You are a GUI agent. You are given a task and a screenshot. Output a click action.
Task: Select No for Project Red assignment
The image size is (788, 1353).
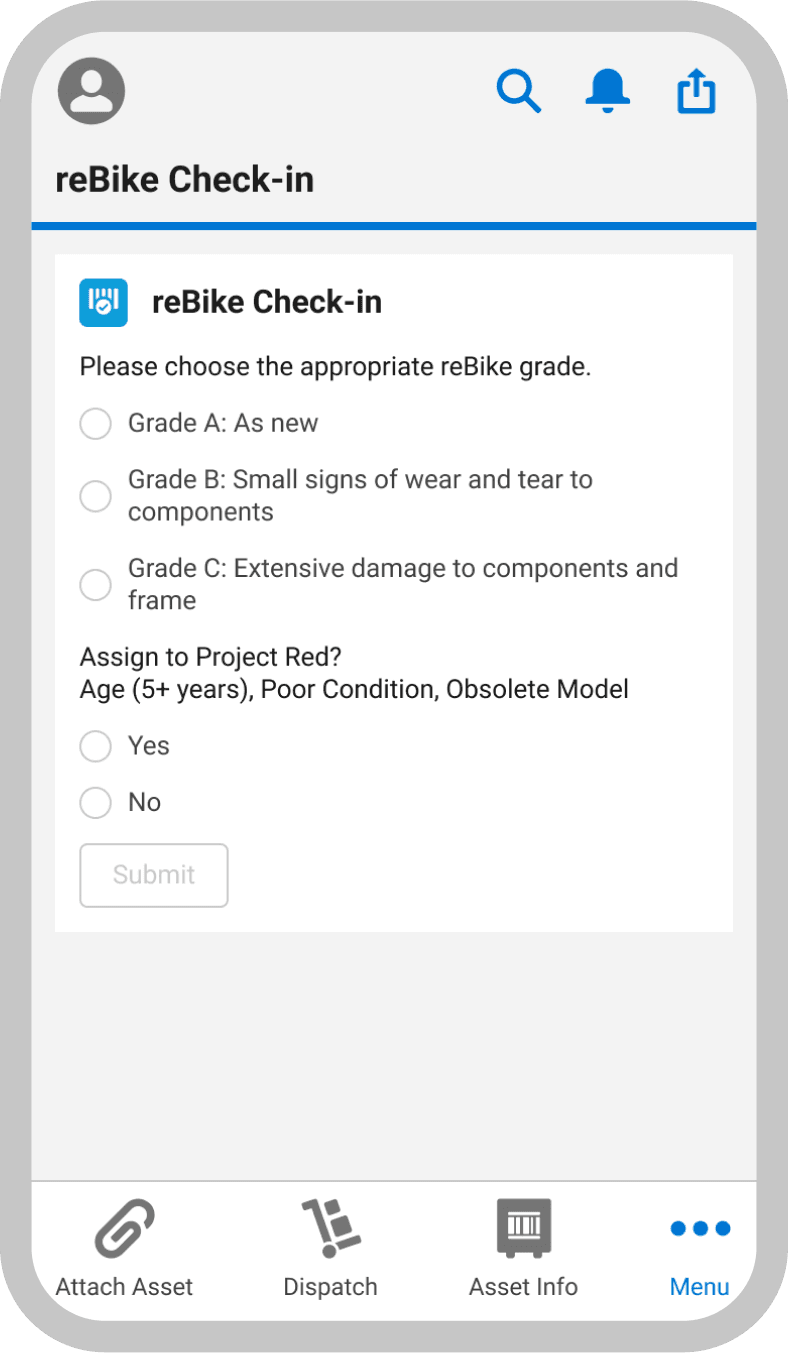[x=95, y=802]
